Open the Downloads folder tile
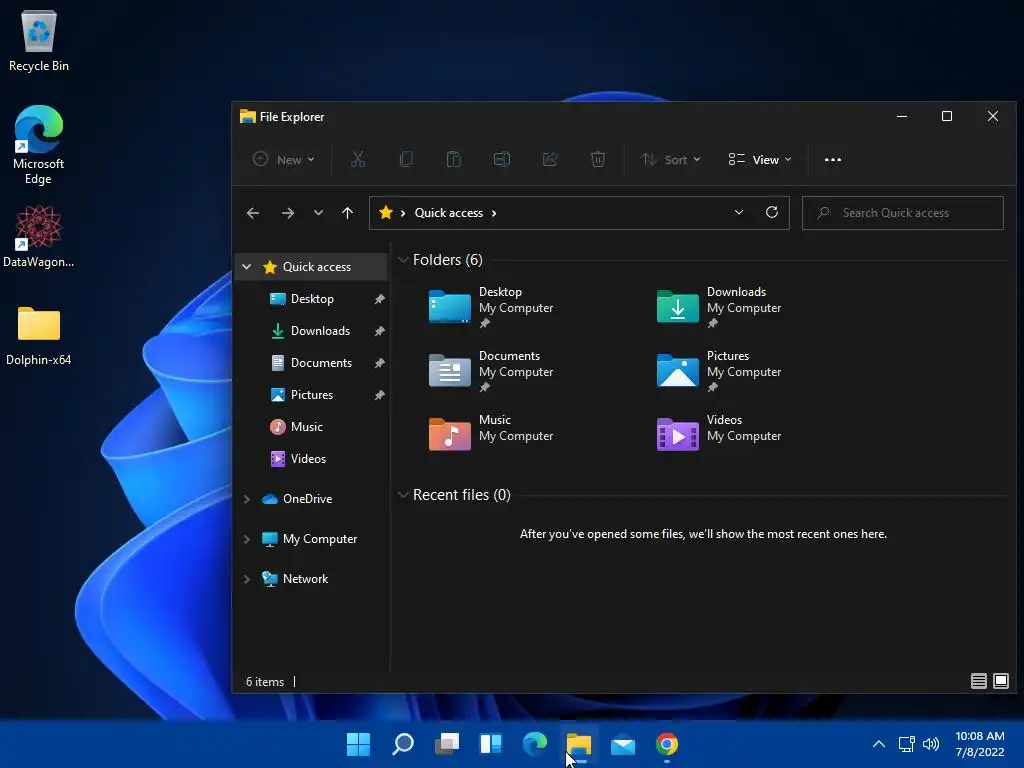Image resolution: width=1024 pixels, height=768 pixels. point(719,307)
